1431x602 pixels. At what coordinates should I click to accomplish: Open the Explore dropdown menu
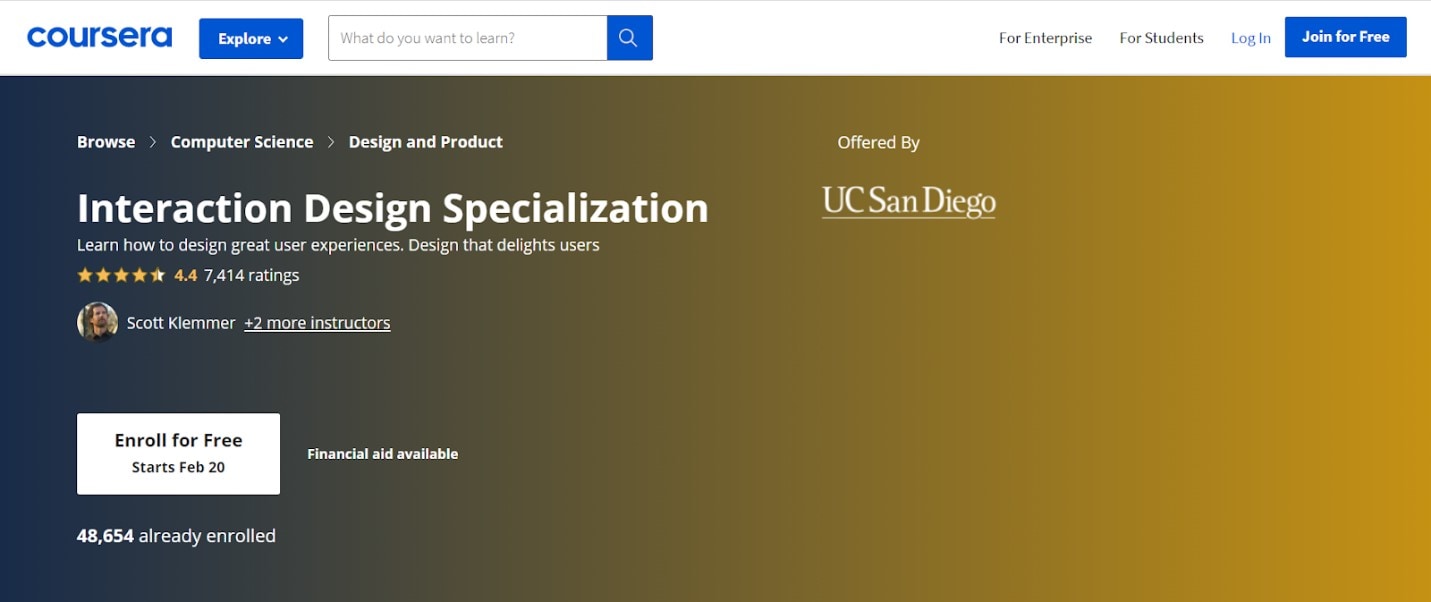[251, 39]
